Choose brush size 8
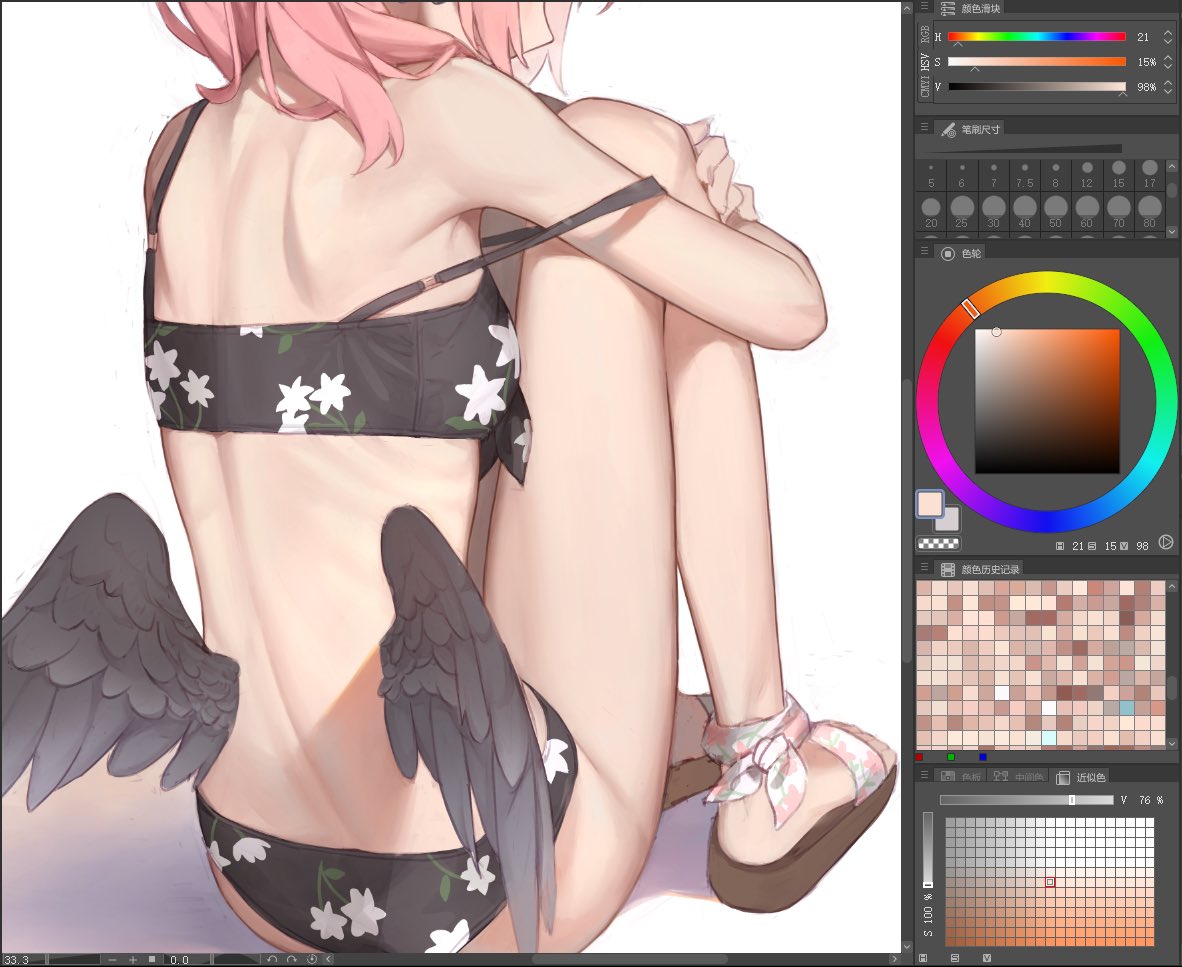The image size is (1182, 967). tap(1055, 175)
